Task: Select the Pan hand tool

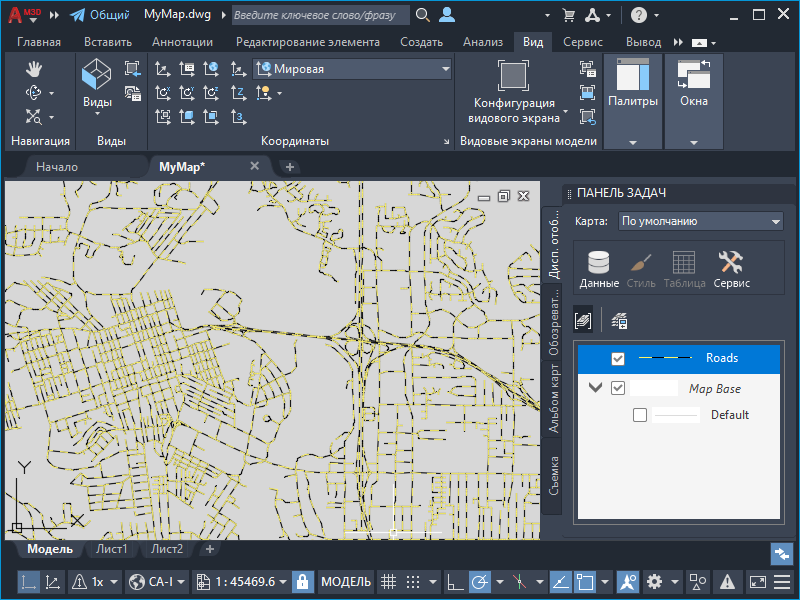Action: click(x=33, y=69)
